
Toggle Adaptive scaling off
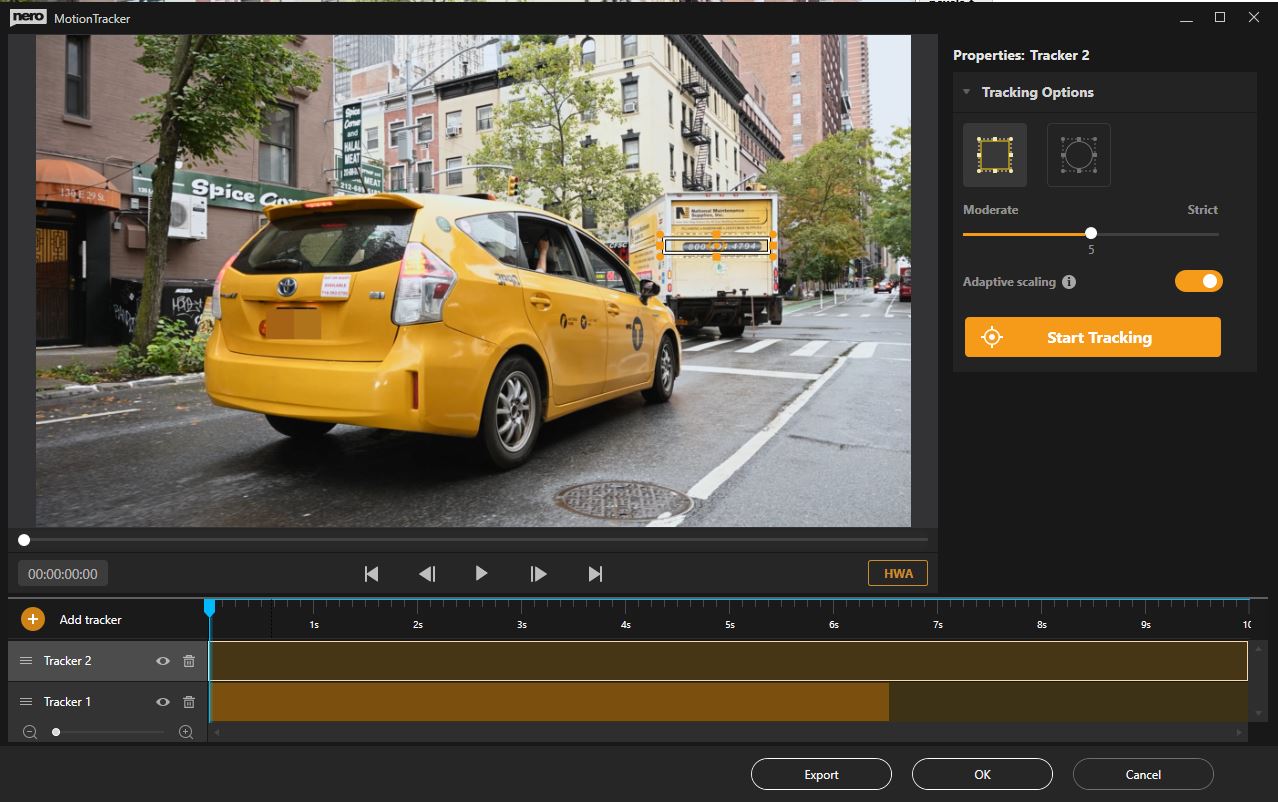click(x=1198, y=281)
